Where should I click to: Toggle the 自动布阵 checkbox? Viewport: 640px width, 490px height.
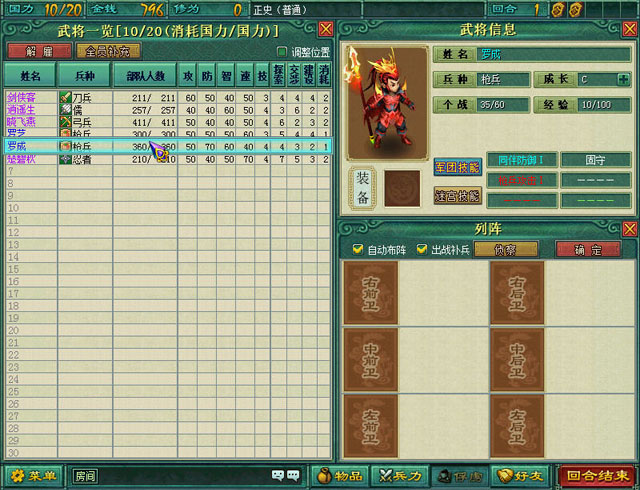(x=358, y=249)
